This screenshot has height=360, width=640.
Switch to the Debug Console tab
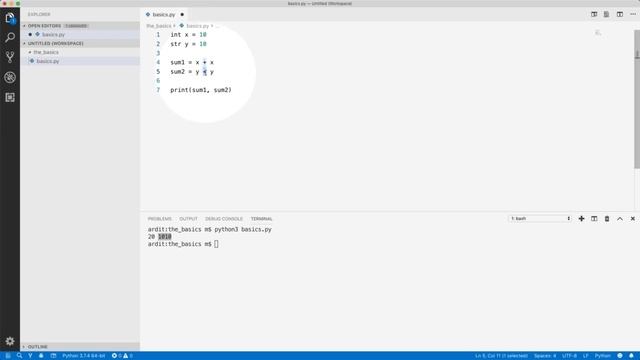pyautogui.click(x=224, y=219)
